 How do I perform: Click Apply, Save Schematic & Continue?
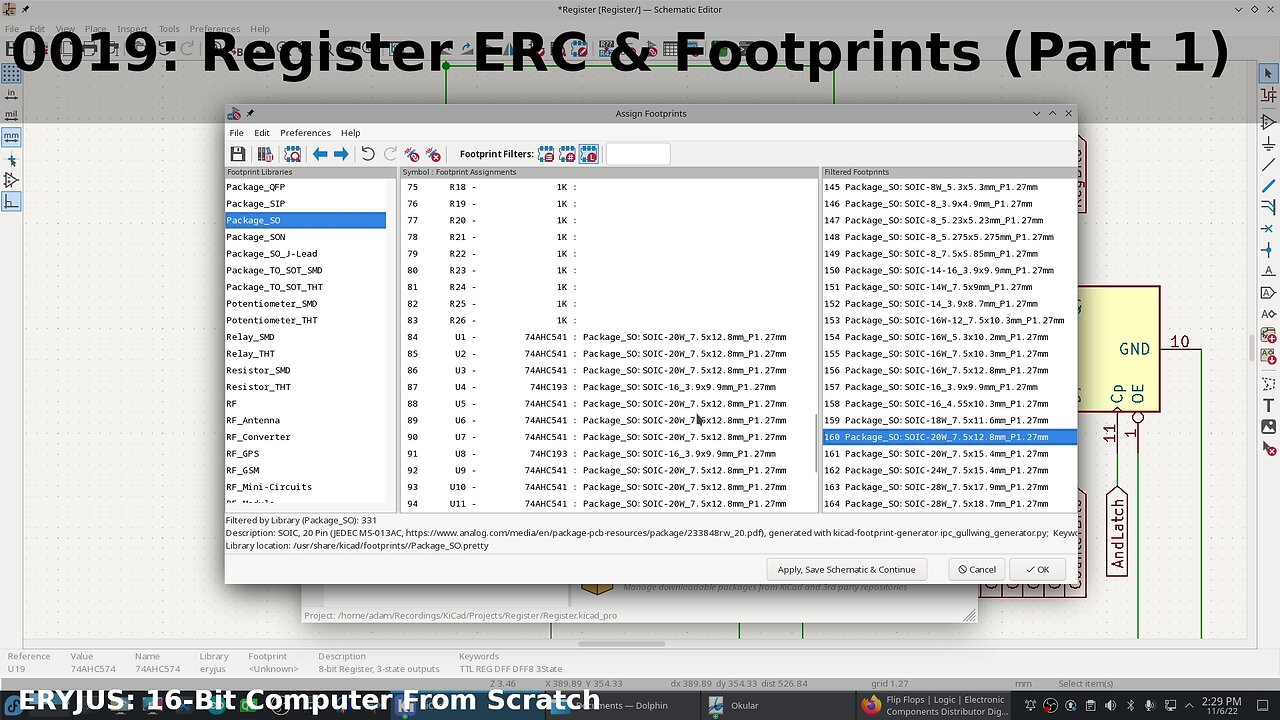click(846, 569)
